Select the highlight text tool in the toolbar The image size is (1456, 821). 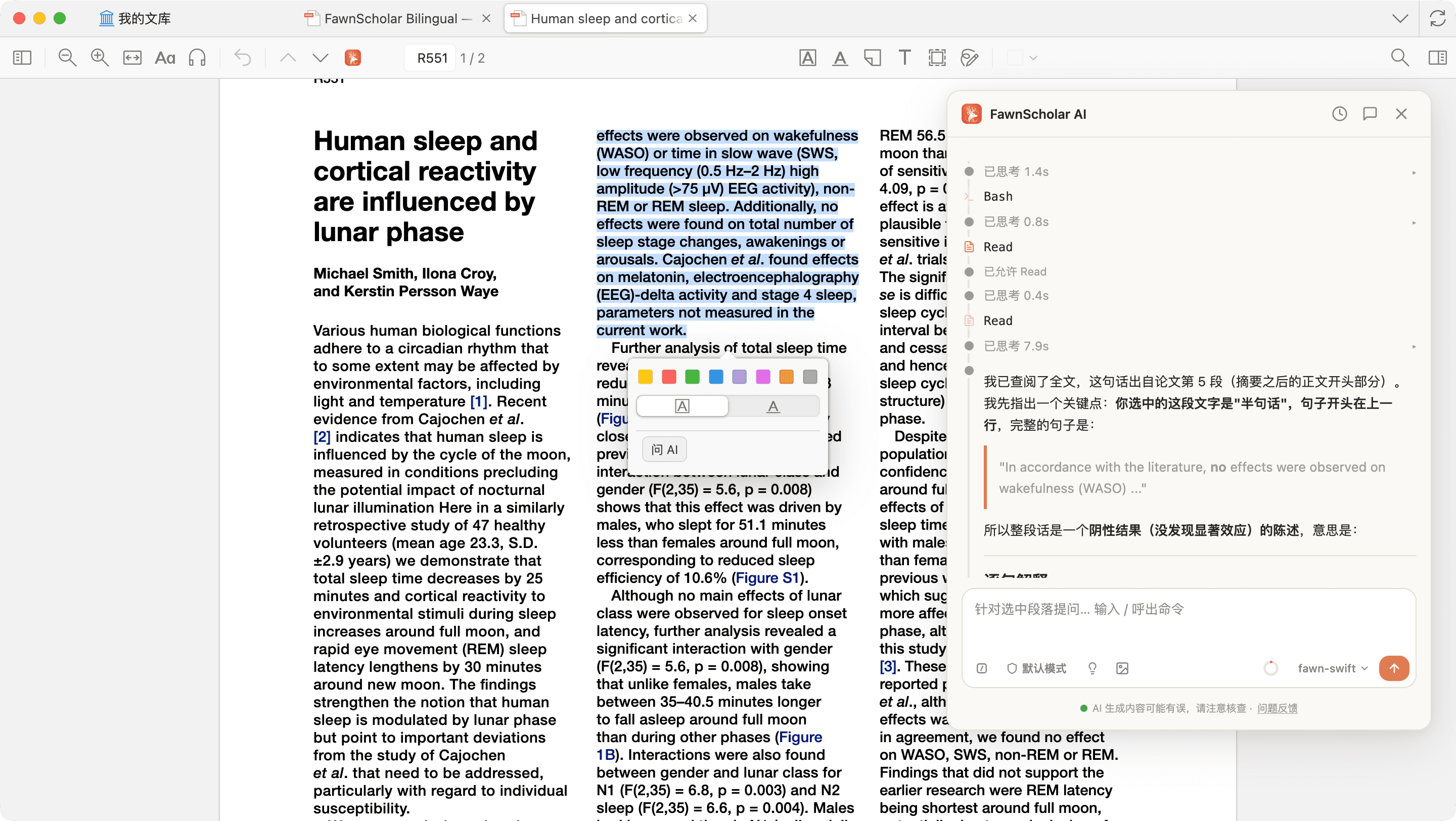point(808,58)
